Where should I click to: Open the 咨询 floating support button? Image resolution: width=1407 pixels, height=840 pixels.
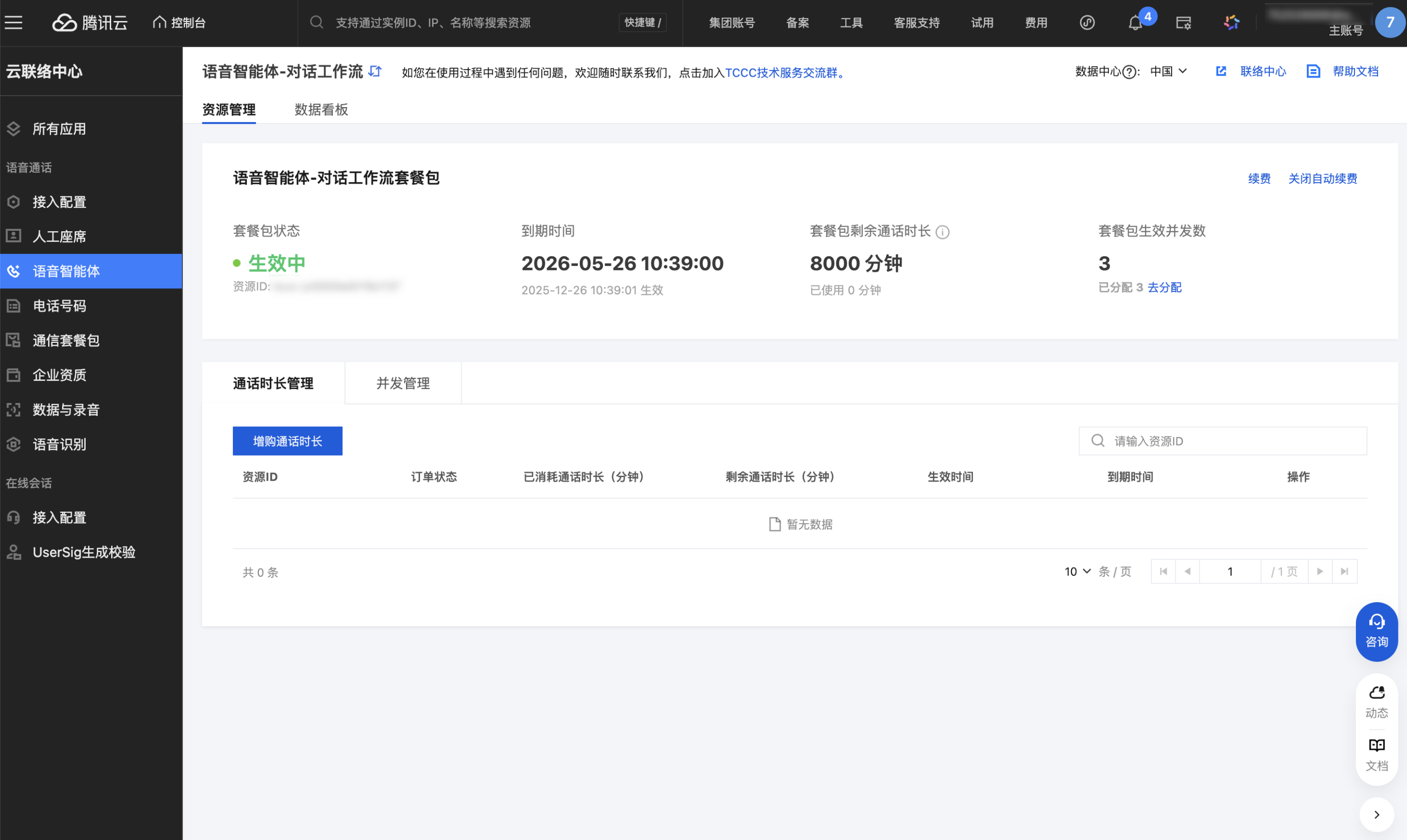coord(1376,631)
